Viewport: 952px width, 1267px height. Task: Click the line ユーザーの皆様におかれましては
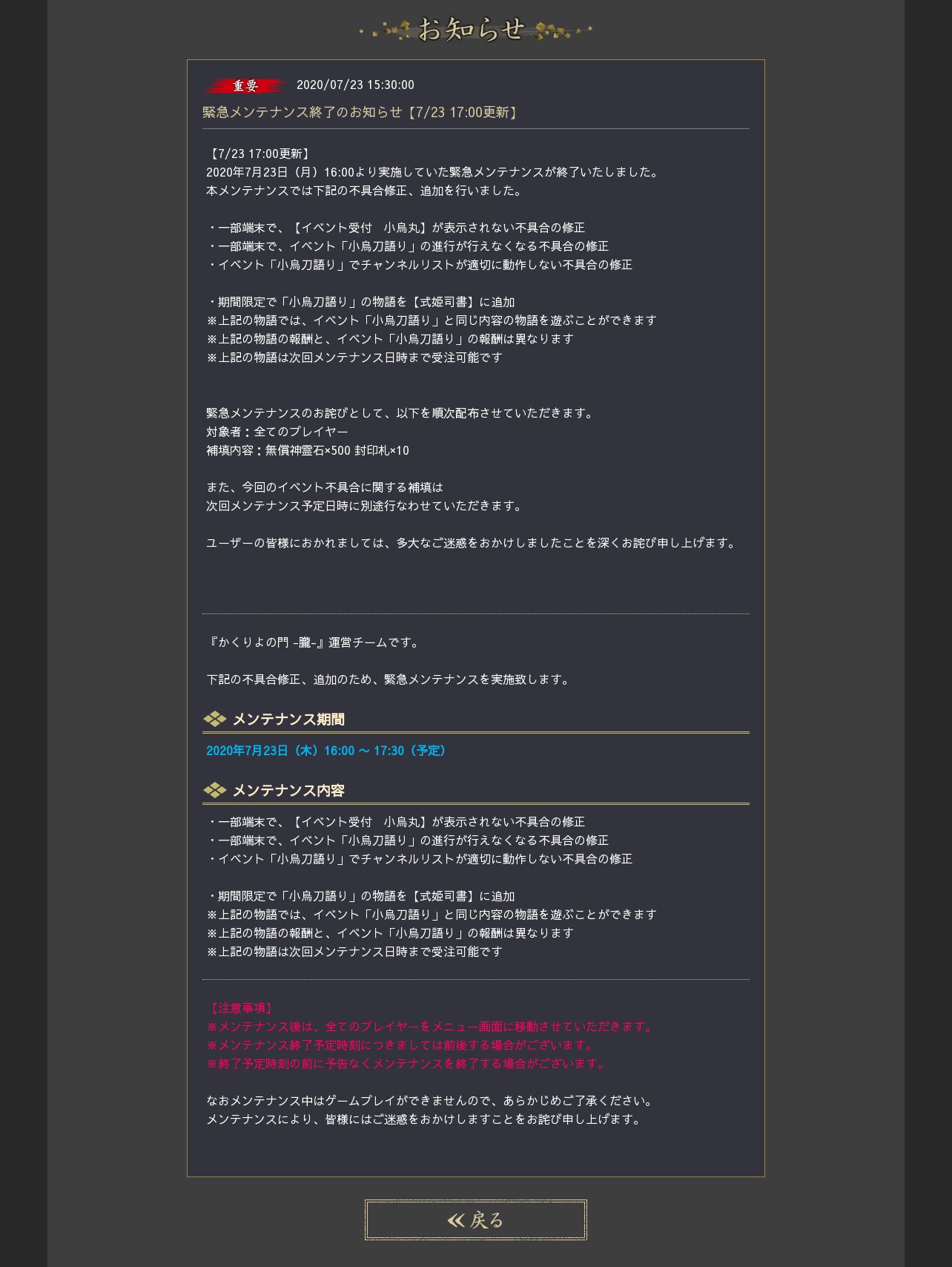point(473,543)
